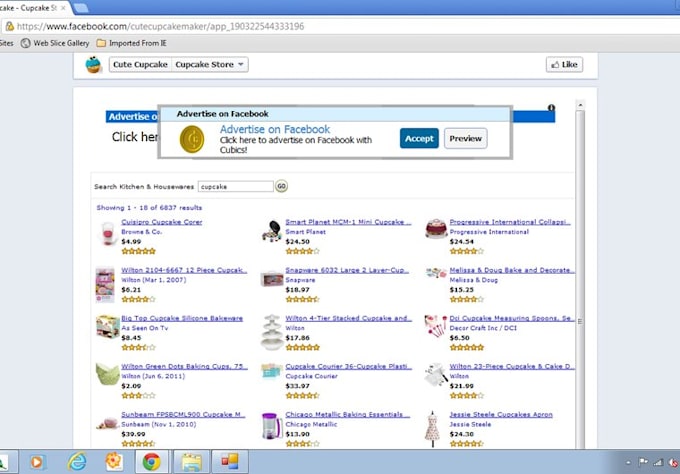Click the Wilton 12 Piece set thumbnail

[x=105, y=284]
